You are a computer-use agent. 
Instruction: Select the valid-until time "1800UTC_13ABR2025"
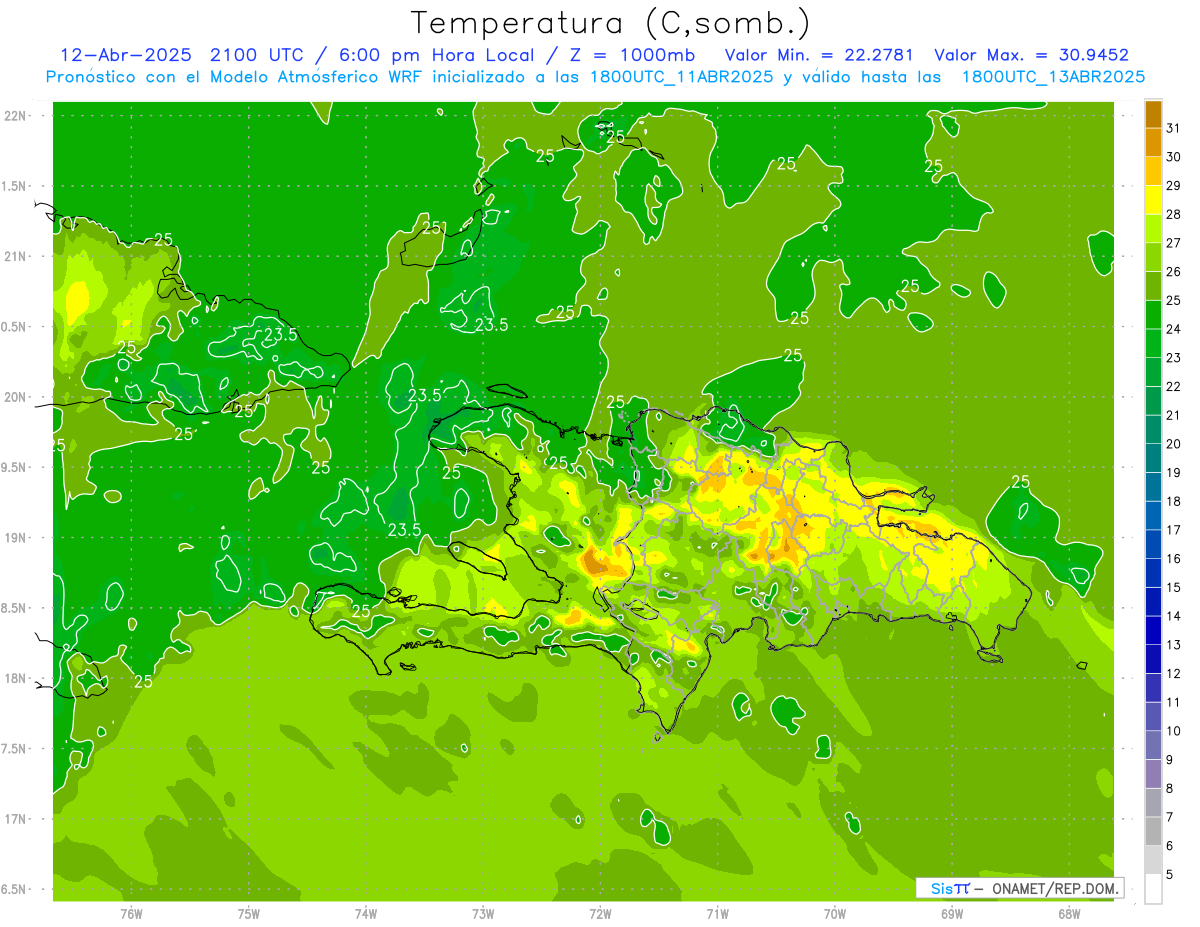(x=1053, y=77)
